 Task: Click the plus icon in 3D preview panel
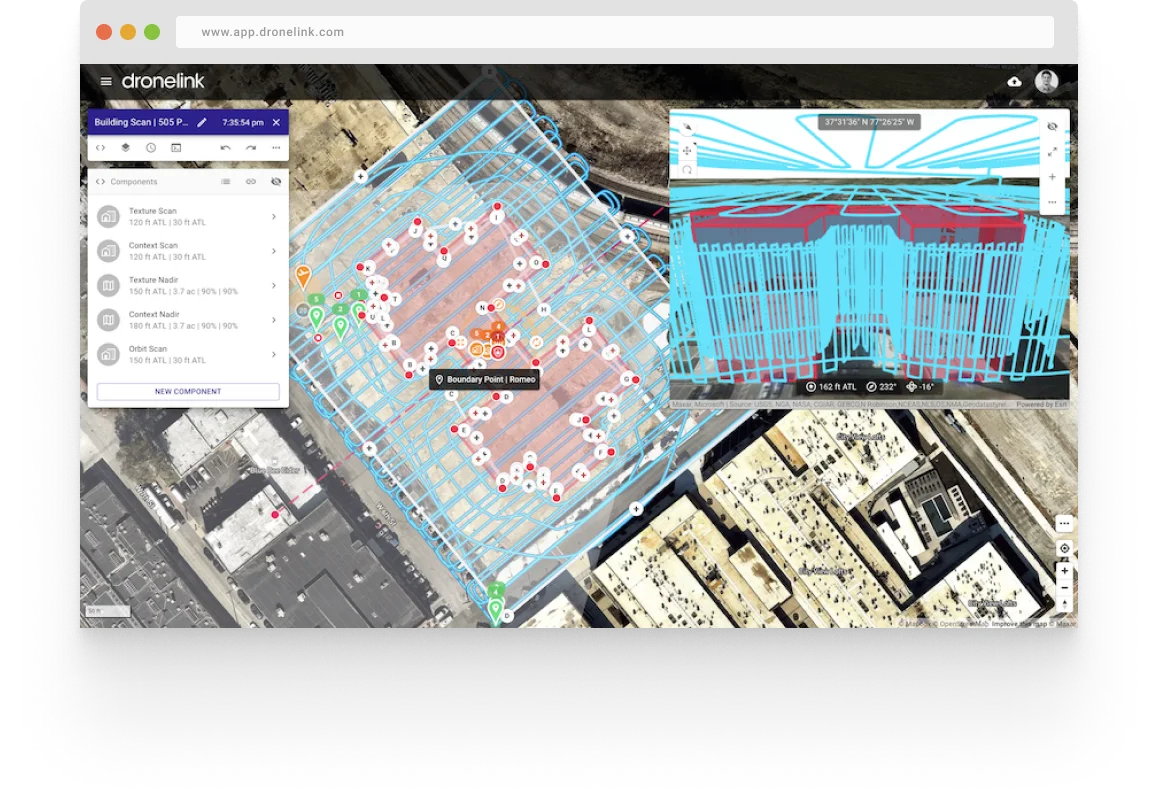(x=1052, y=177)
